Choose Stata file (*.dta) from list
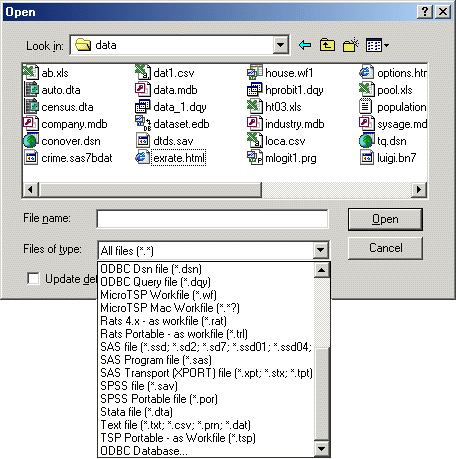The image size is (456, 459). tap(136, 412)
